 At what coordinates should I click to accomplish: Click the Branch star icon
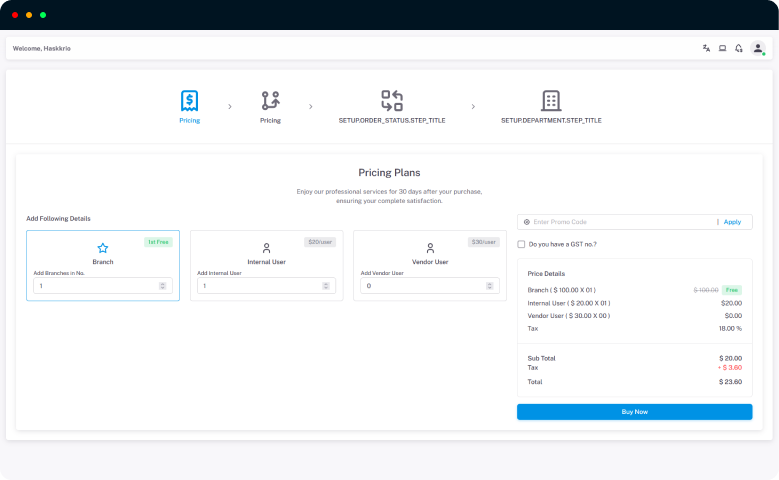103,247
